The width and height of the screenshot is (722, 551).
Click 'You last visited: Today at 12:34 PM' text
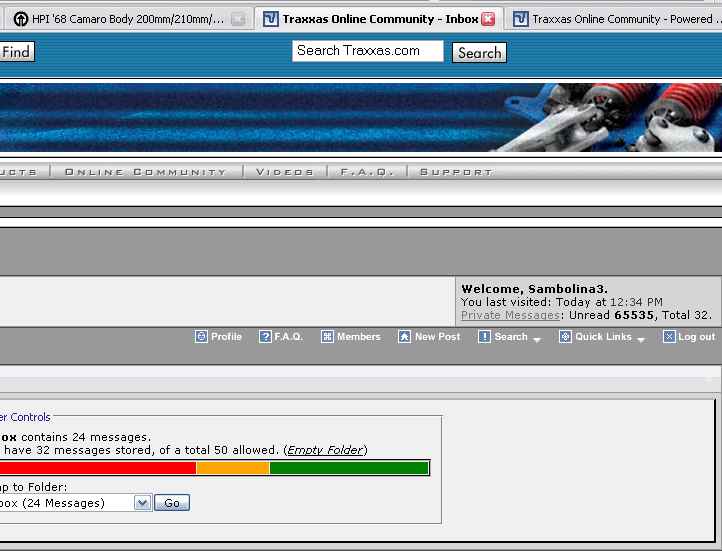[562, 302]
